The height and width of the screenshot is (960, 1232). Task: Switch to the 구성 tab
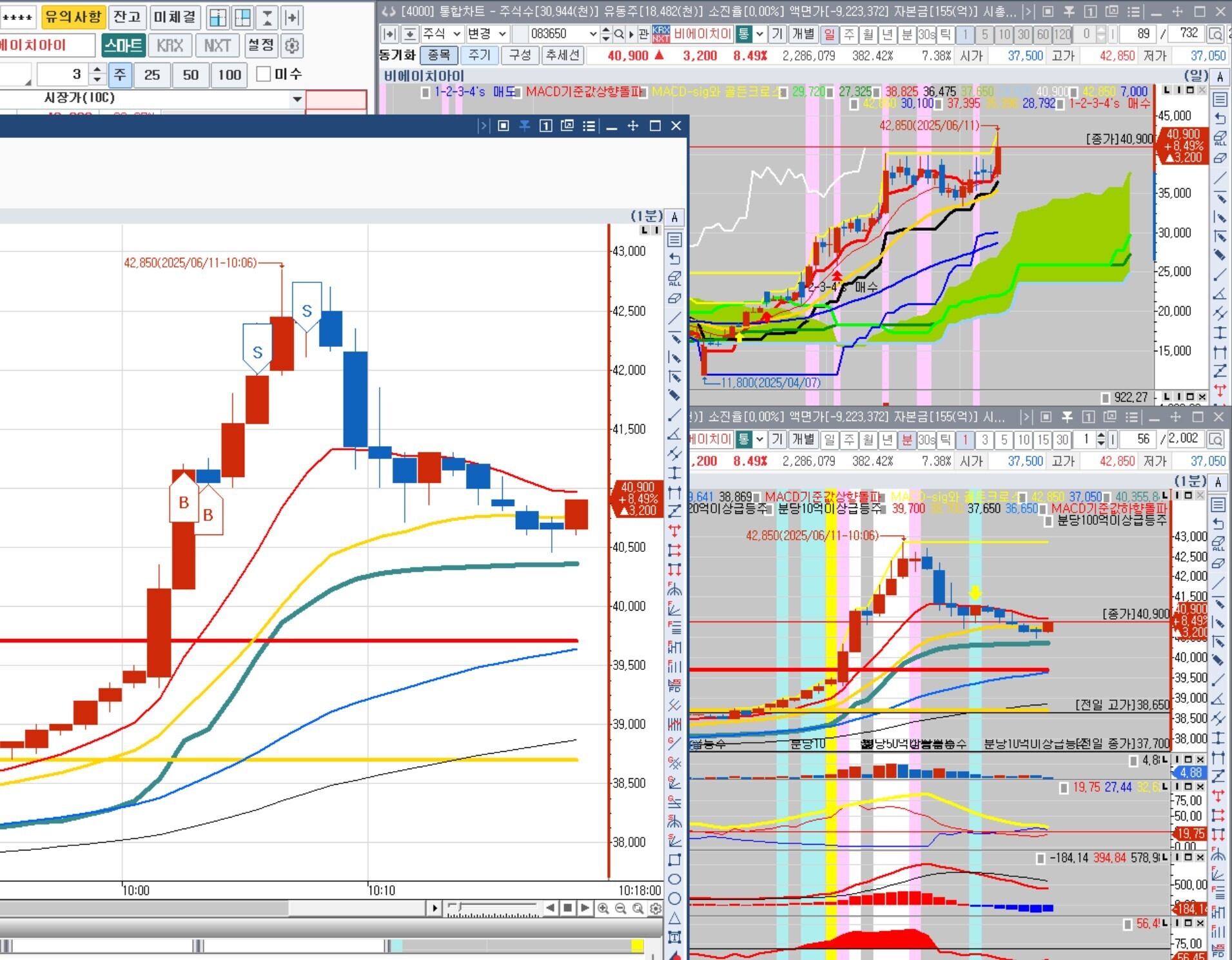pyautogui.click(x=520, y=55)
